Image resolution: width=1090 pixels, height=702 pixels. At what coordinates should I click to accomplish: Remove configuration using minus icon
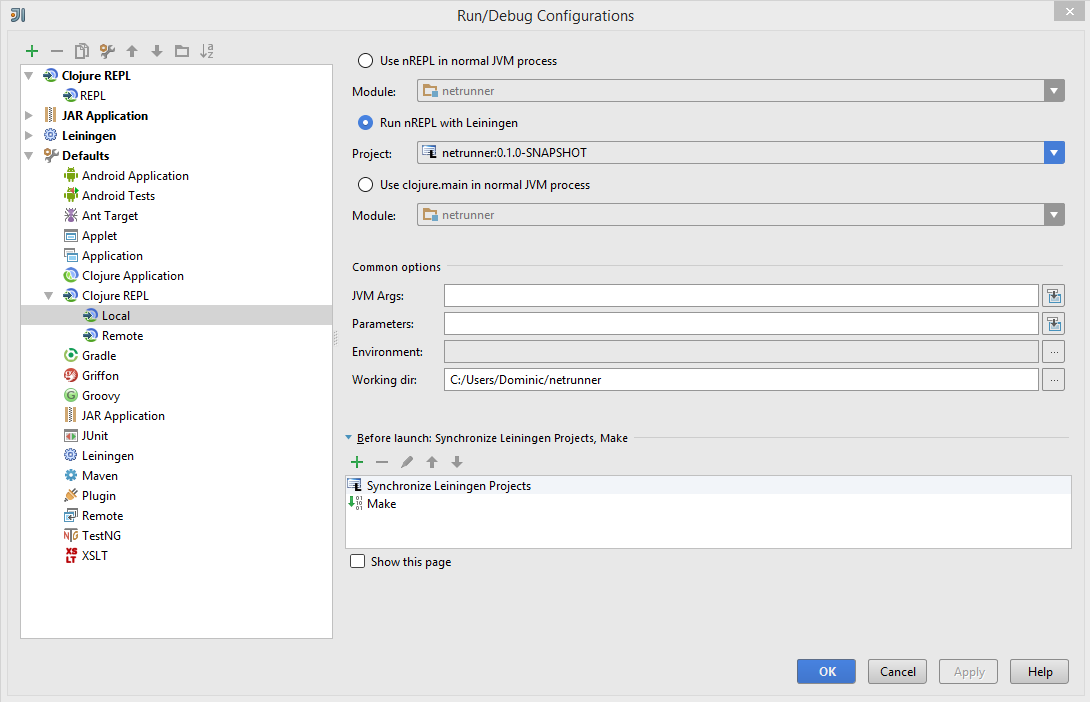[57, 51]
